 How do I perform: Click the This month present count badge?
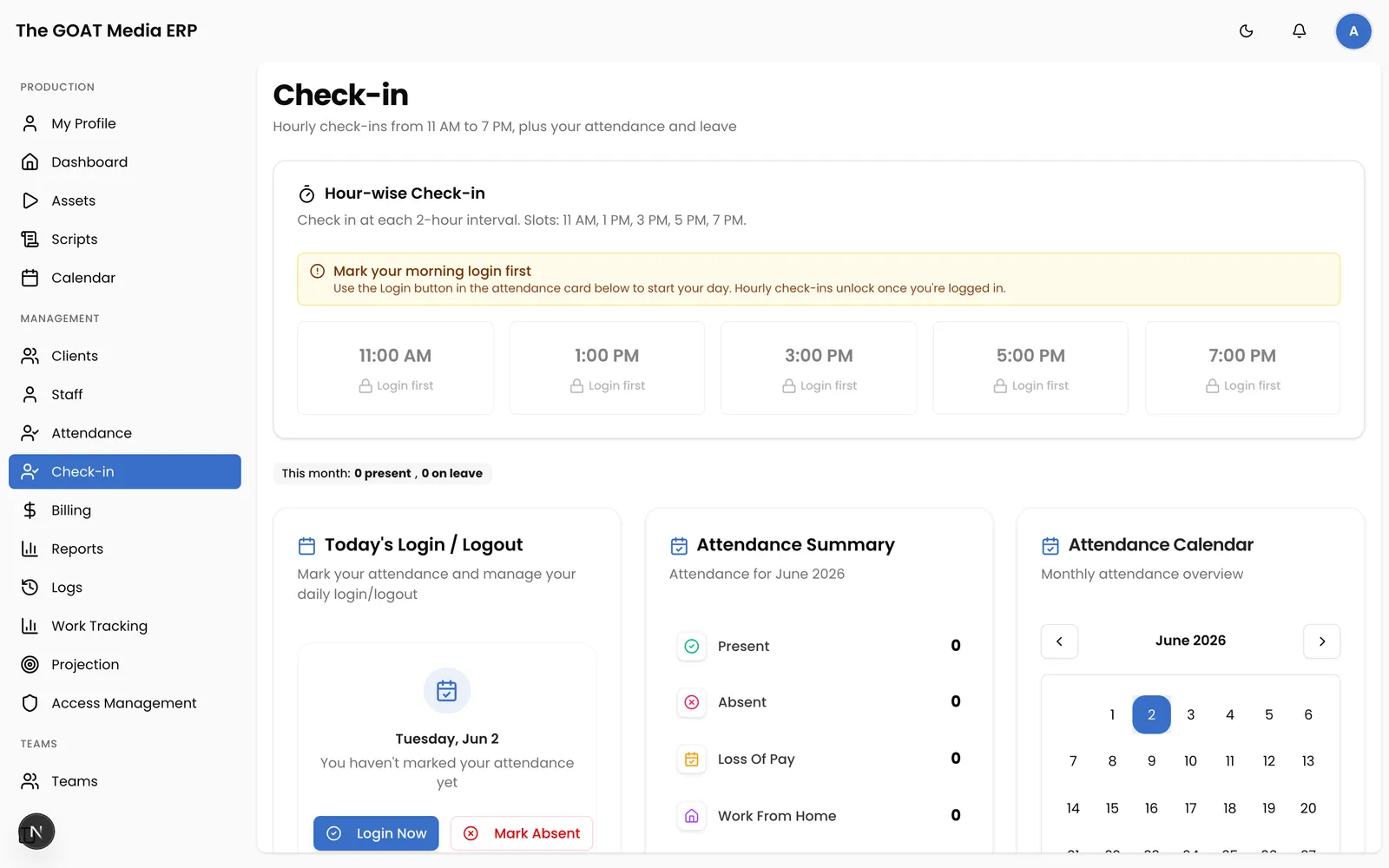point(382,473)
